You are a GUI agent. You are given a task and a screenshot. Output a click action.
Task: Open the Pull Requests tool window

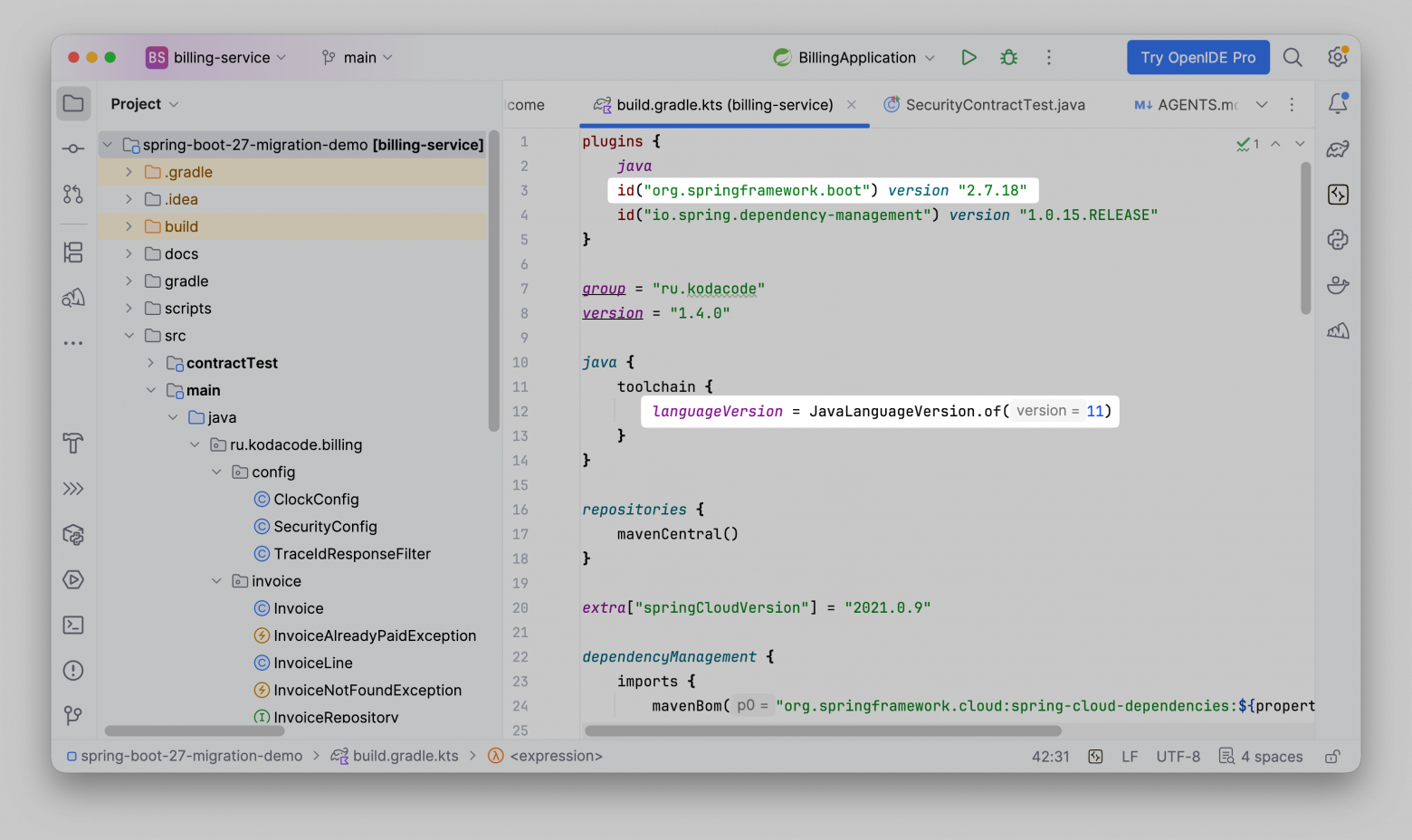pyautogui.click(x=73, y=194)
